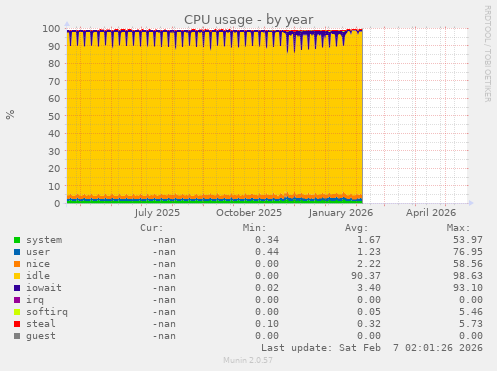This screenshot has height=371, width=497.
Task: Click the '100' y-axis label
Action: [51, 29]
